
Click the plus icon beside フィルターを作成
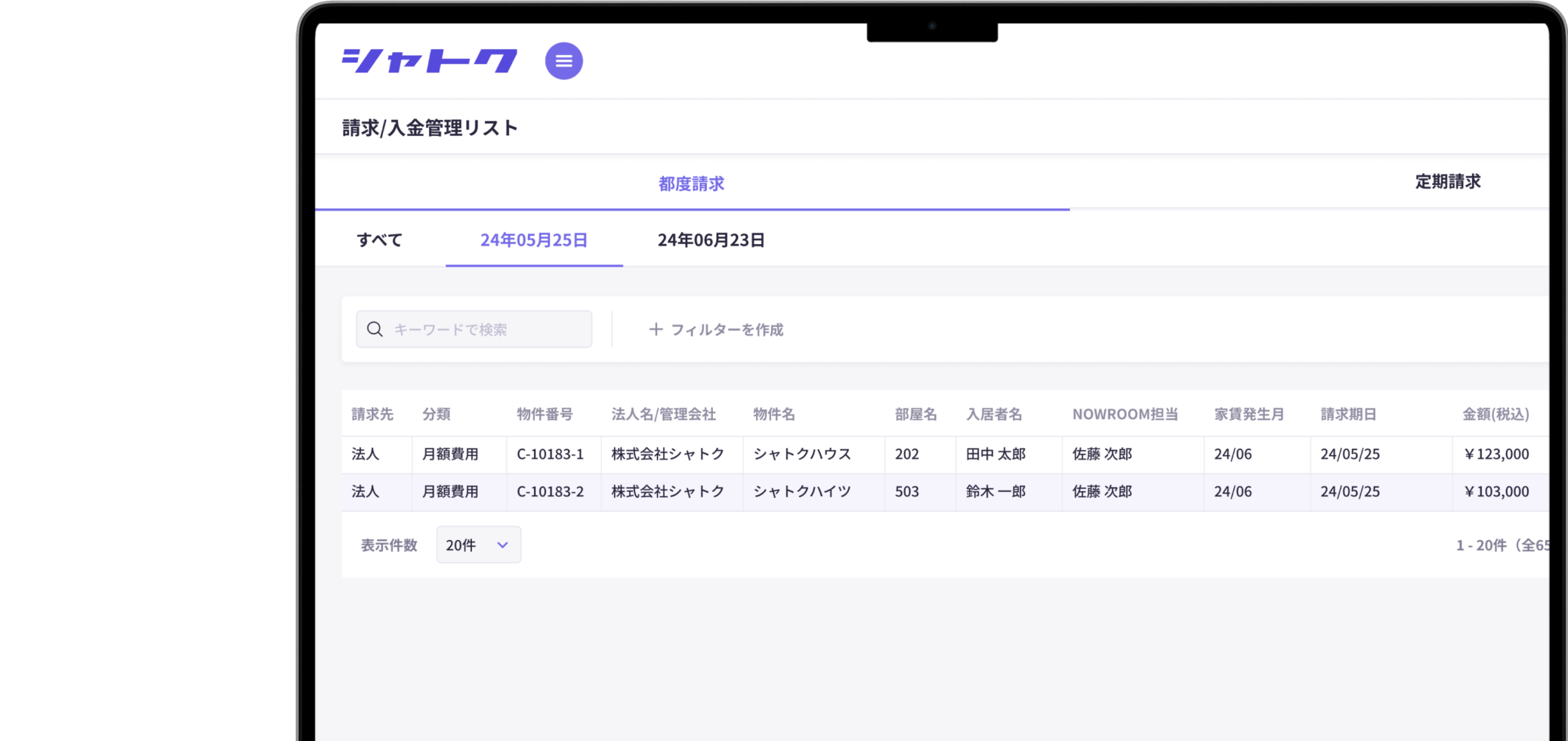[656, 329]
